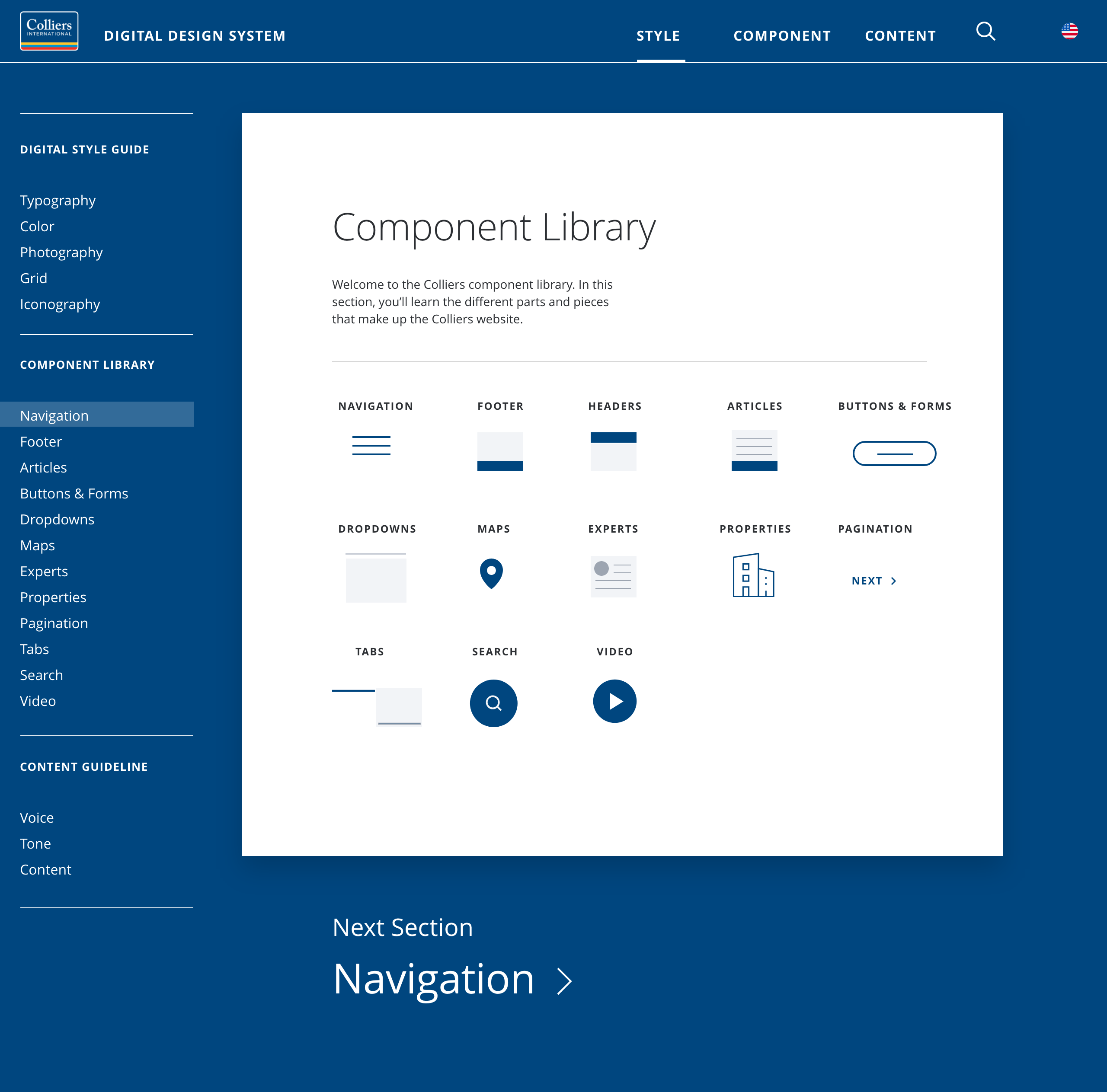Click the PROPERTIES grid label

pos(755,529)
